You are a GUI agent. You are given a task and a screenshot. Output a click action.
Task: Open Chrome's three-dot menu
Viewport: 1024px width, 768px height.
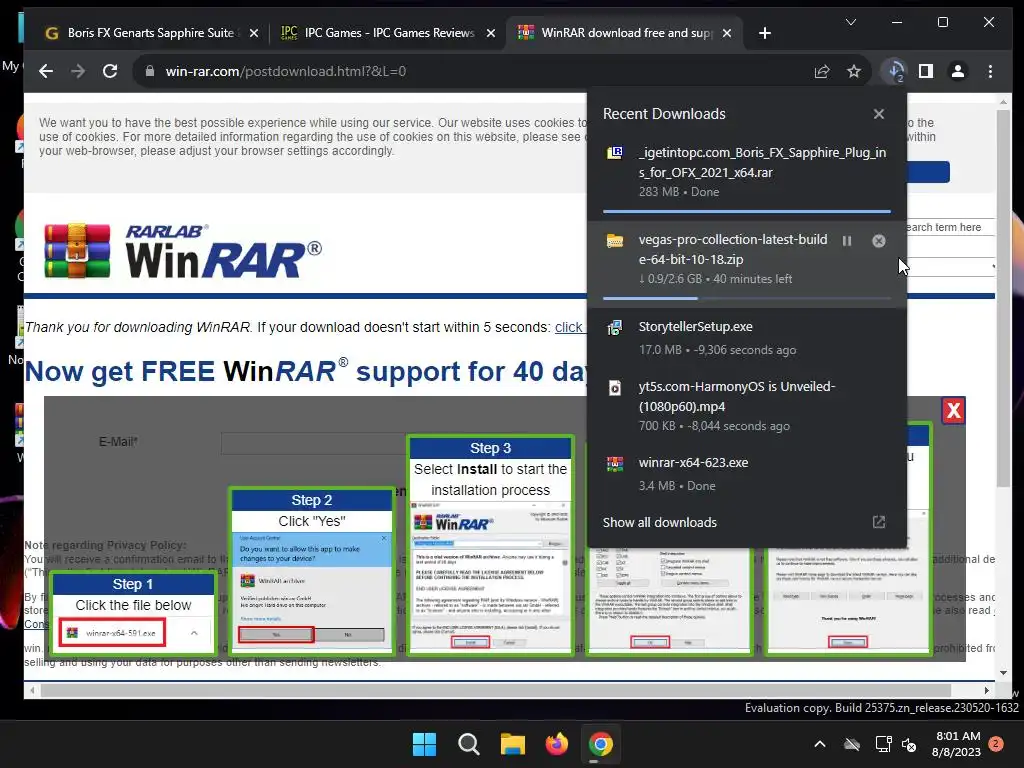[991, 71]
